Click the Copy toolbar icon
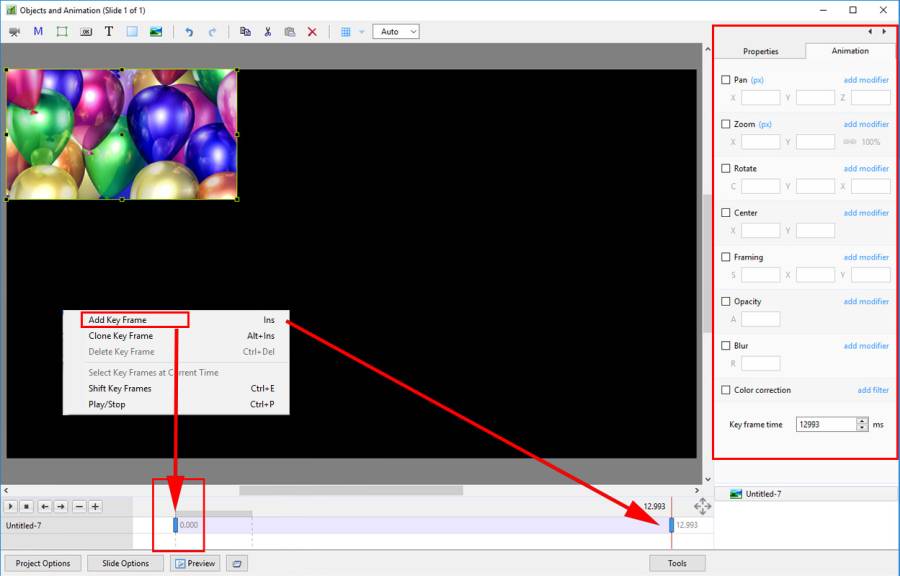The width and height of the screenshot is (900, 576). (245, 32)
